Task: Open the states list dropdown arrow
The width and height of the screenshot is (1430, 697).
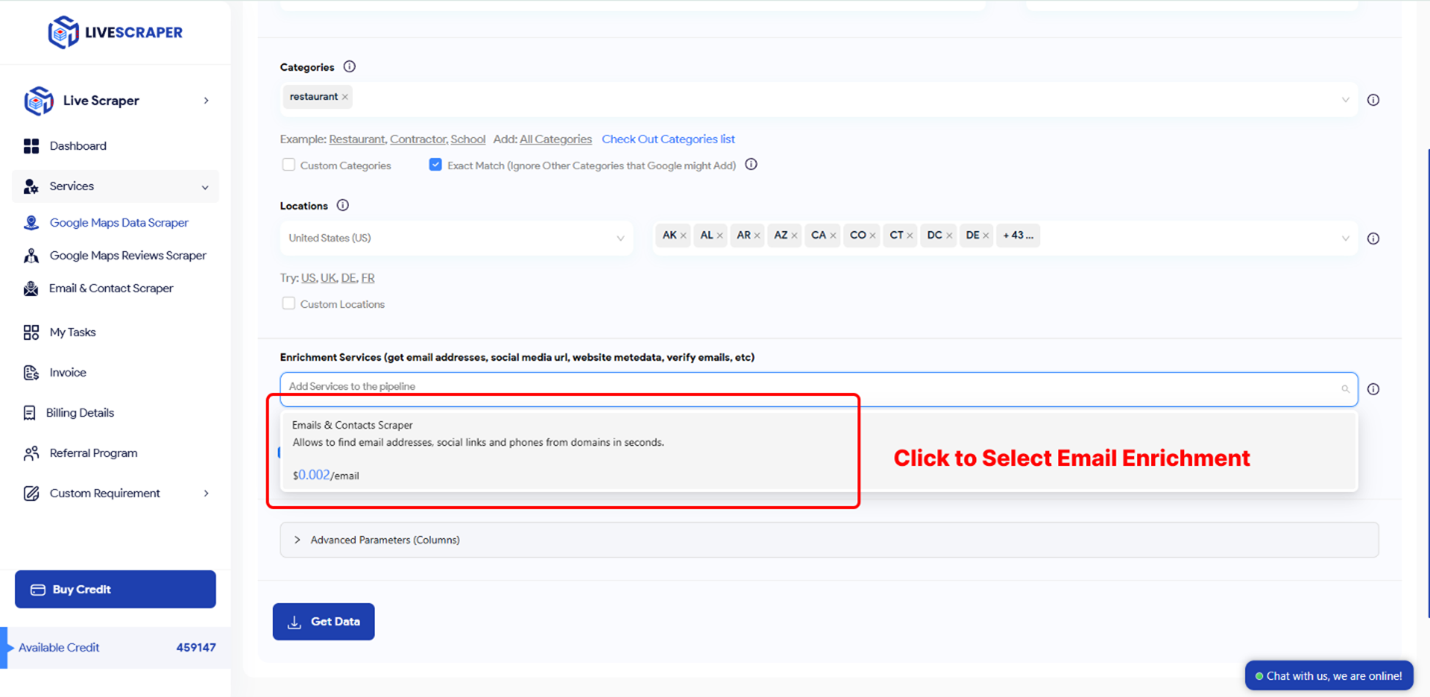Action: [1345, 238]
